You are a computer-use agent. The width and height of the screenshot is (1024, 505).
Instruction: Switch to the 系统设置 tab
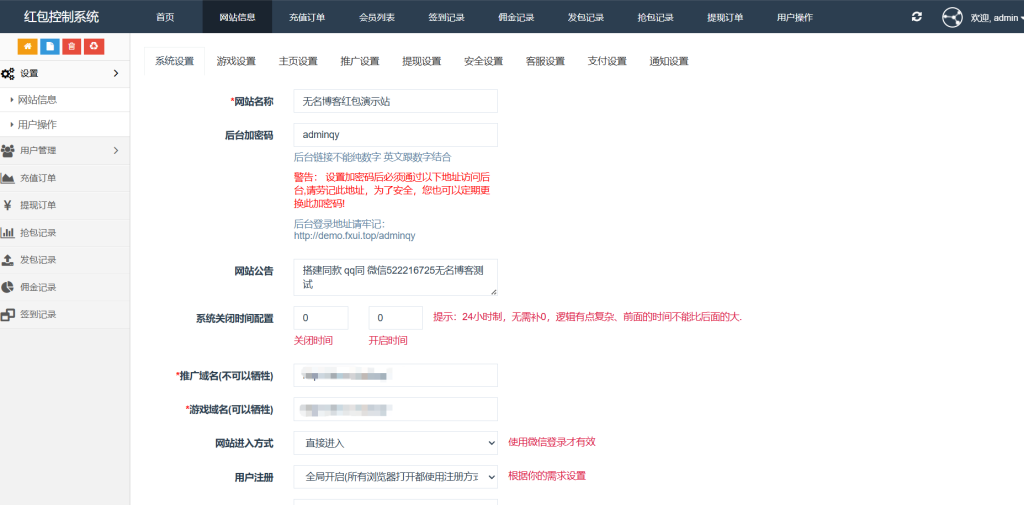(x=174, y=61)
